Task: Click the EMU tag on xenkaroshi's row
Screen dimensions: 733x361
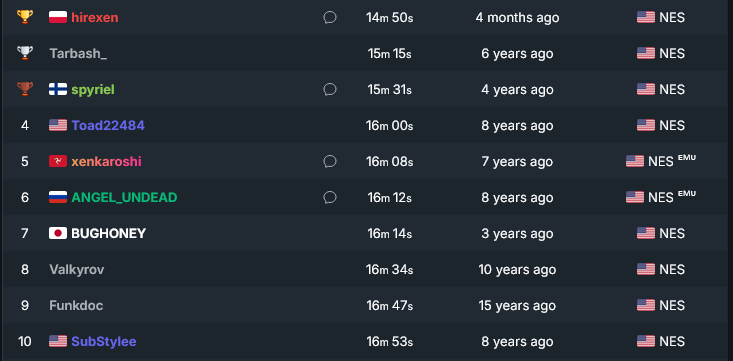Action: [x=687, y=158]
